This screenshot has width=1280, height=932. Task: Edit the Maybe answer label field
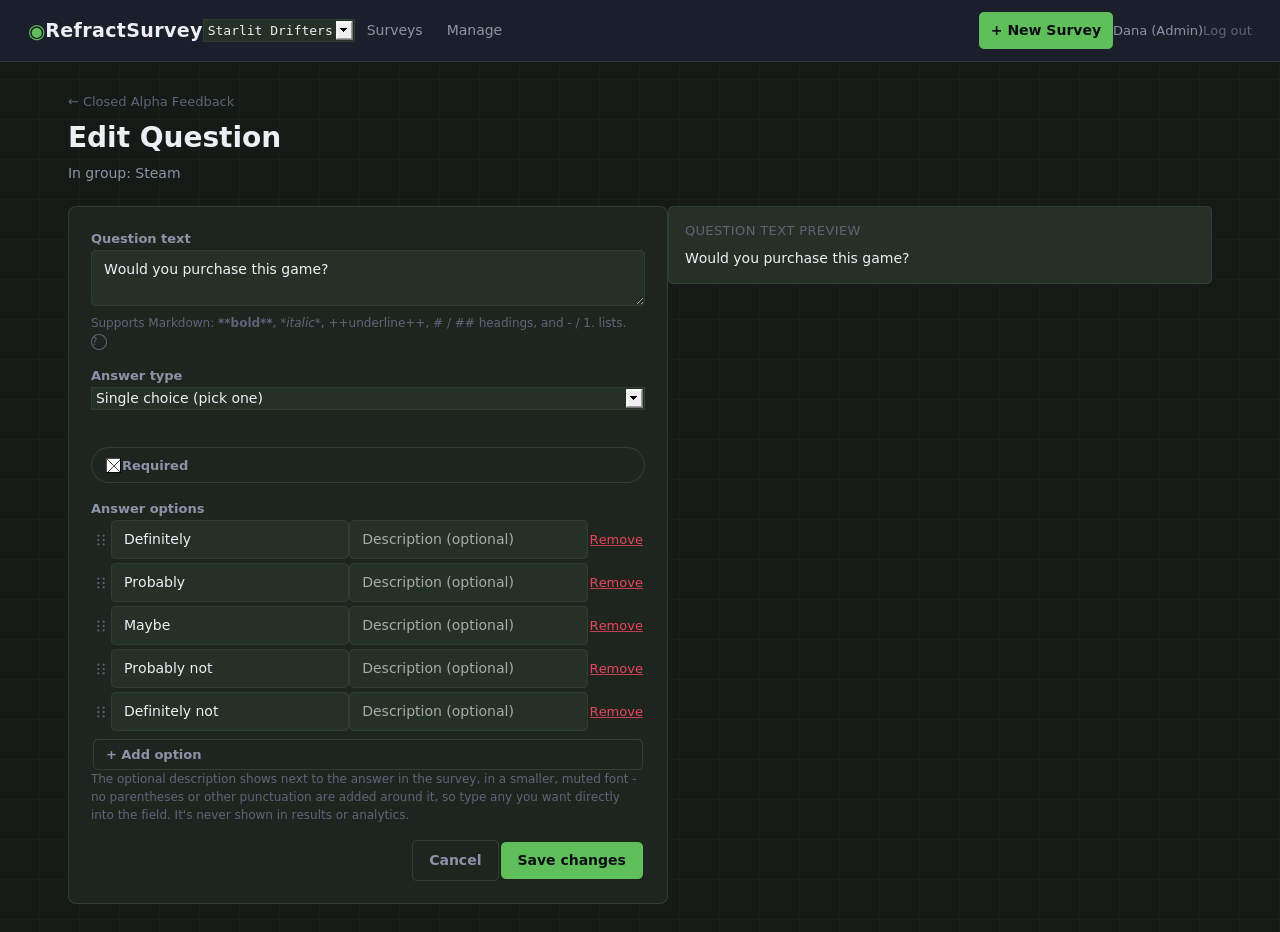230,625
